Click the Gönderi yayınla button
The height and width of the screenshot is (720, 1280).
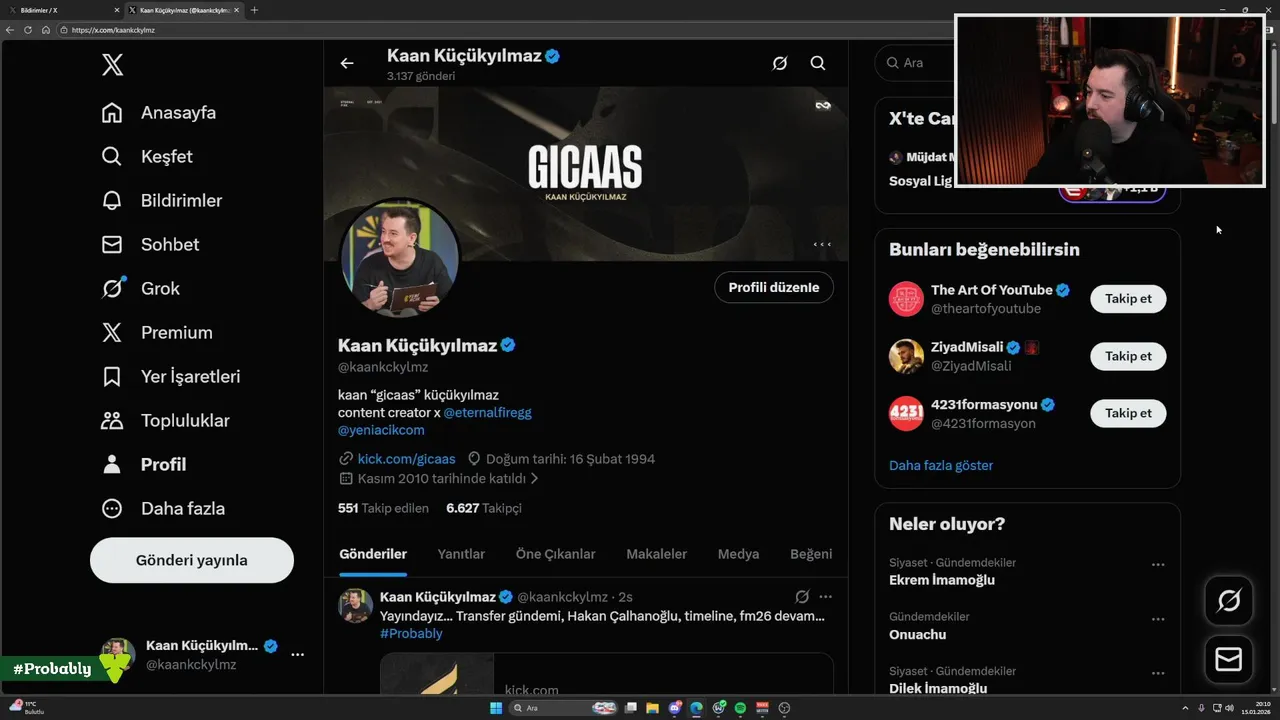tap(192, 560)
